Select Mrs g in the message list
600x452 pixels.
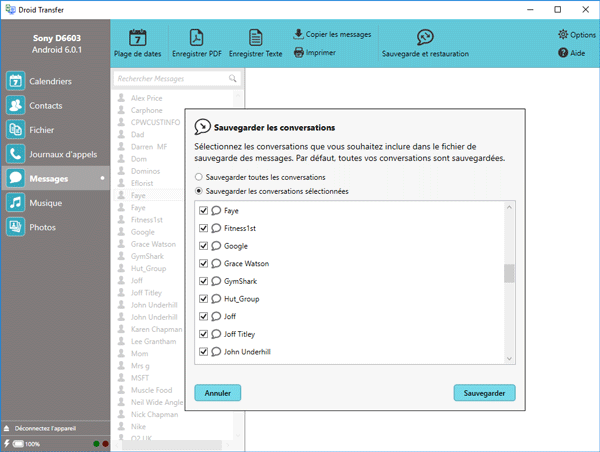click(x=140, y=366)
